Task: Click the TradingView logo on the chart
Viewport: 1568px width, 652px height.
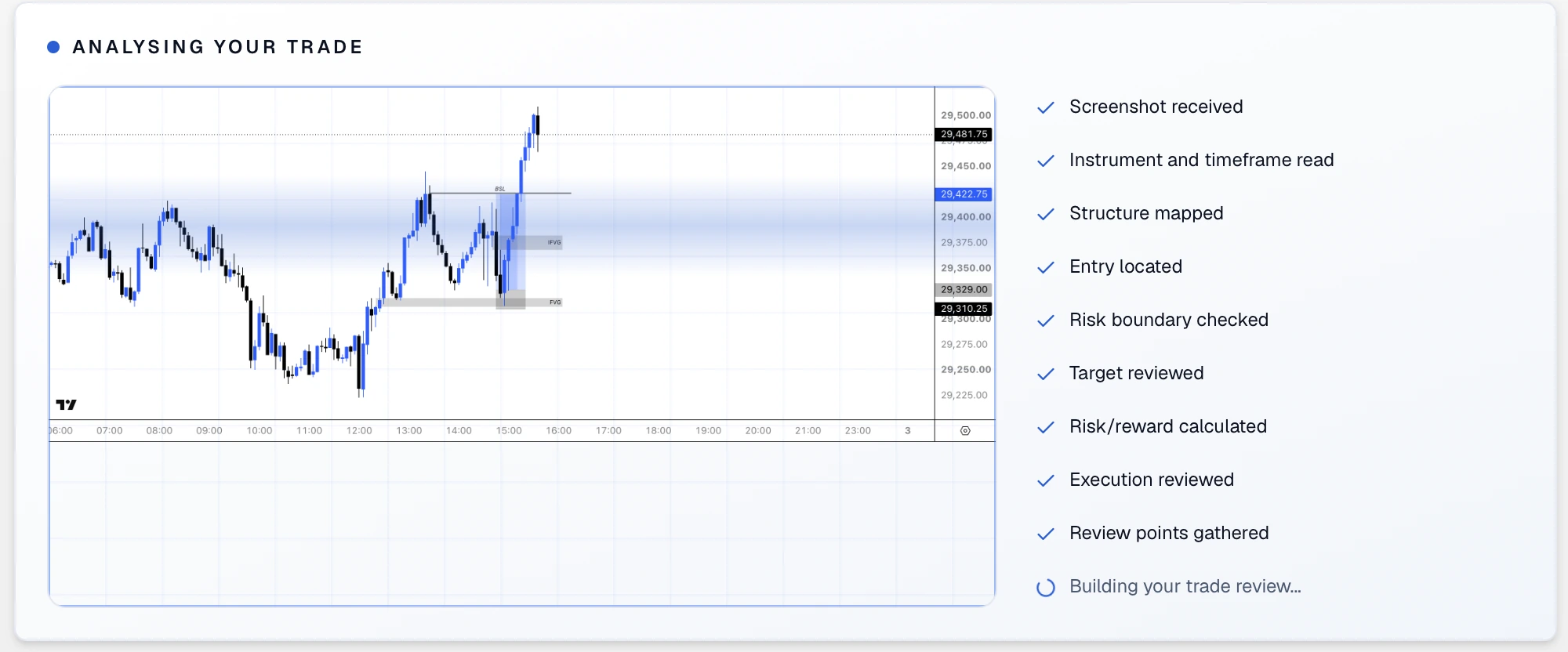Action: pyautogui.click(x=67, y=404)
